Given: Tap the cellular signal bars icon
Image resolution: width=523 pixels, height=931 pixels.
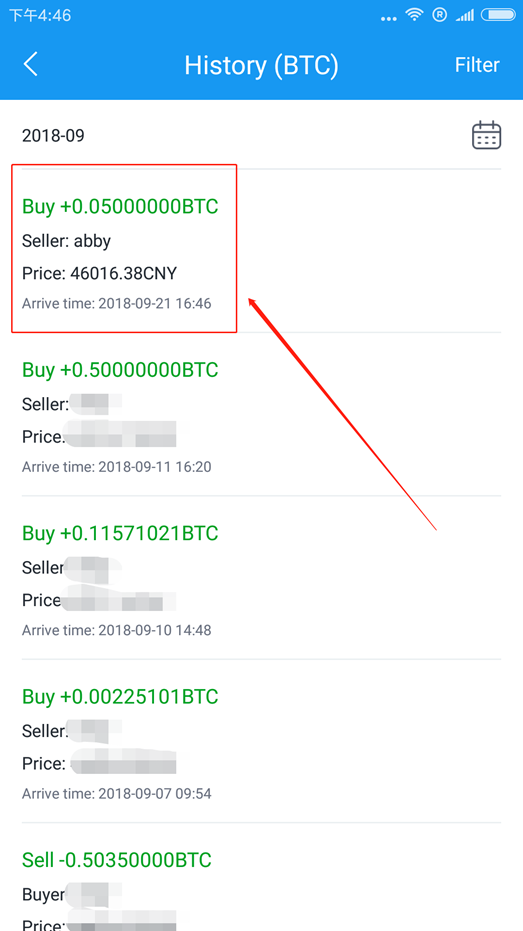Looking at the screenshot, I should tap(464, 15).
